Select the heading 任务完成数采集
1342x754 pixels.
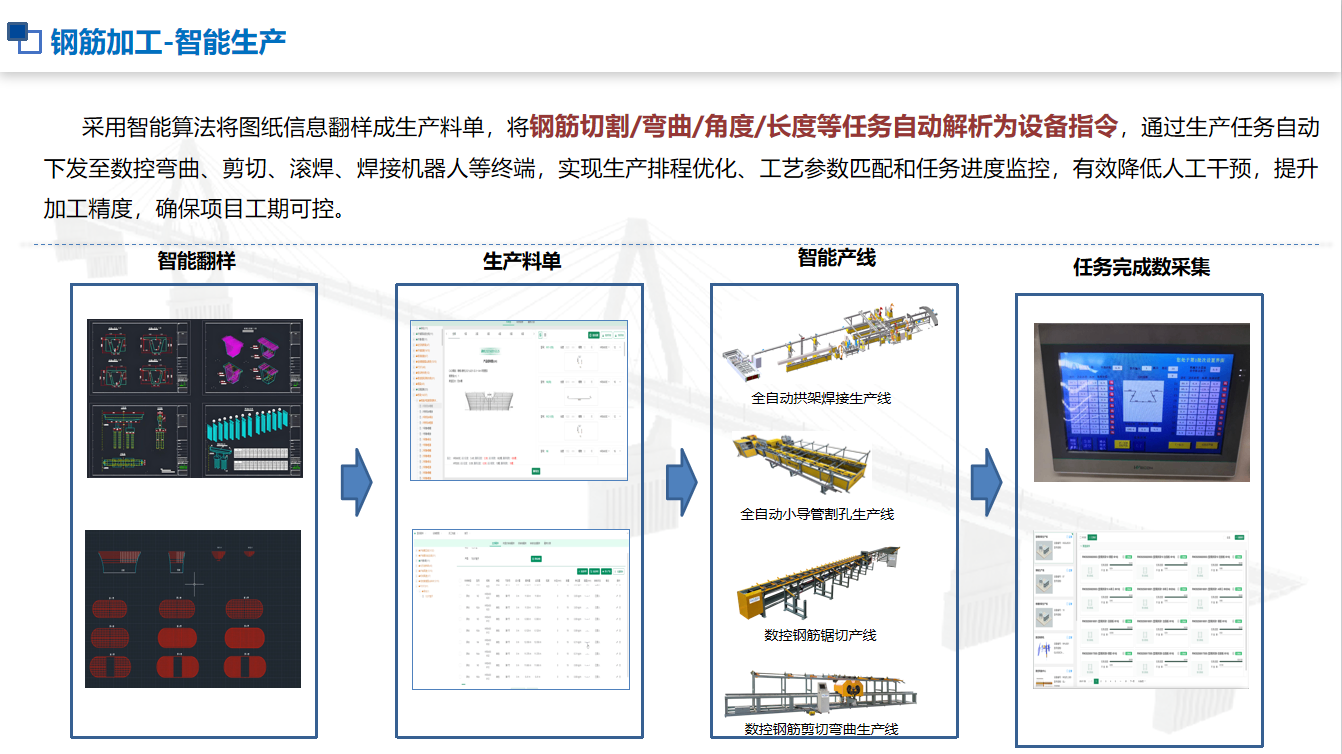(1141, 267)
